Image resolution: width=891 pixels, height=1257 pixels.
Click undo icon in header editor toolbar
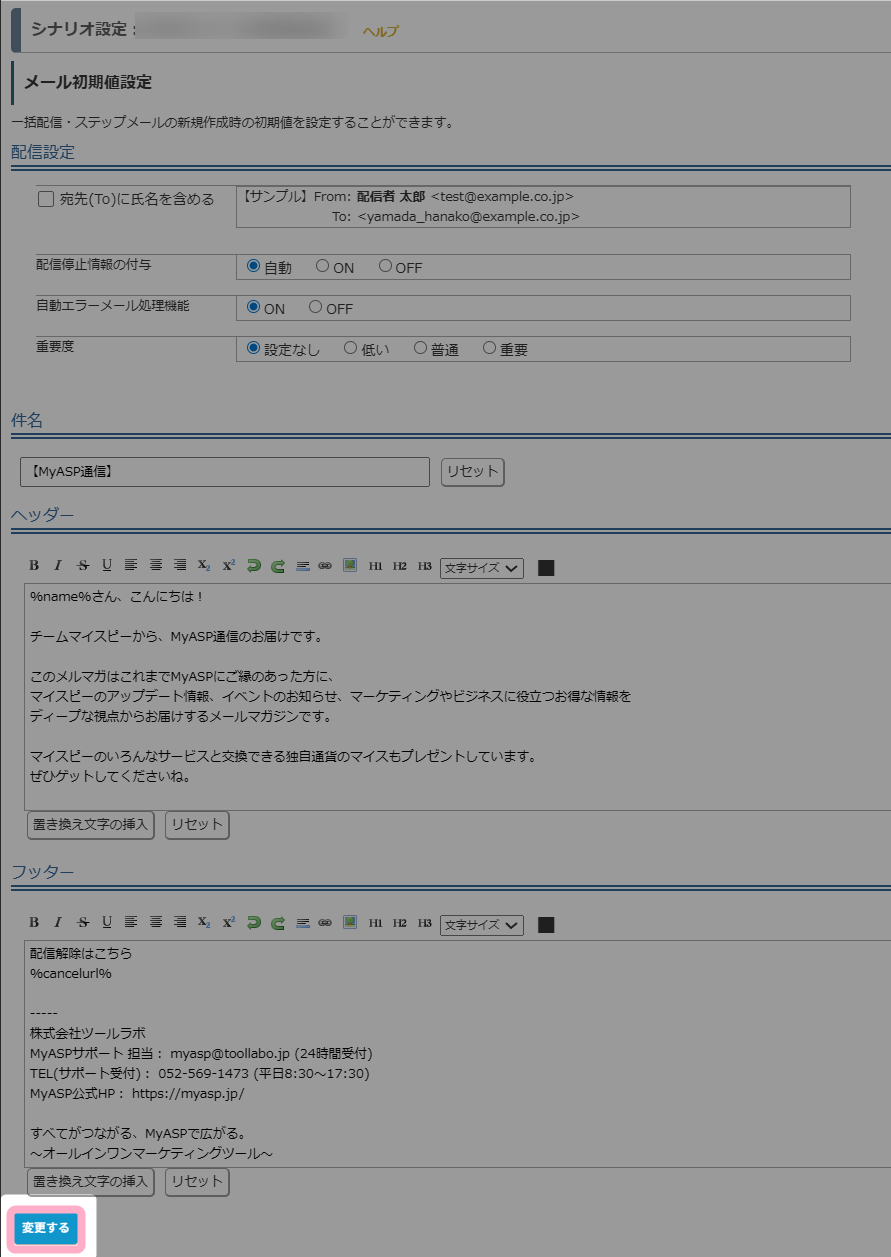[x=254, y=566]
